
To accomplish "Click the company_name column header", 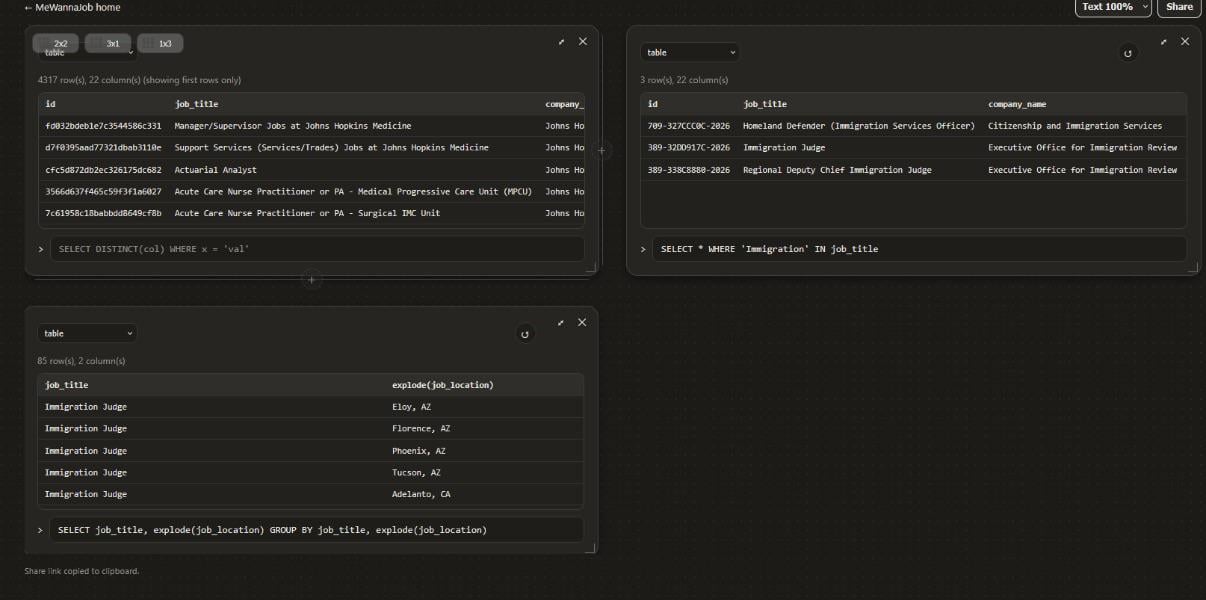I will (x=1017, y=104).
